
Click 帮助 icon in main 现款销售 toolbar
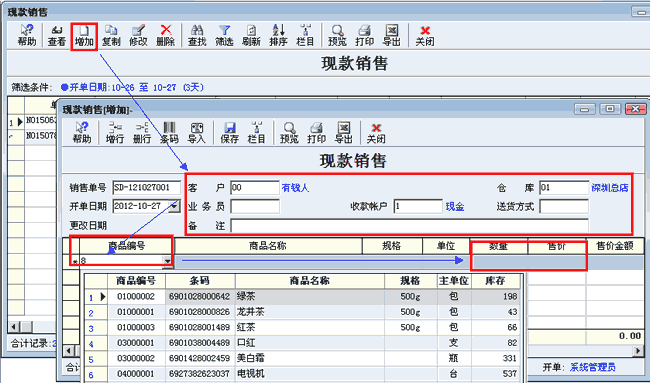[x=27, y=35]
